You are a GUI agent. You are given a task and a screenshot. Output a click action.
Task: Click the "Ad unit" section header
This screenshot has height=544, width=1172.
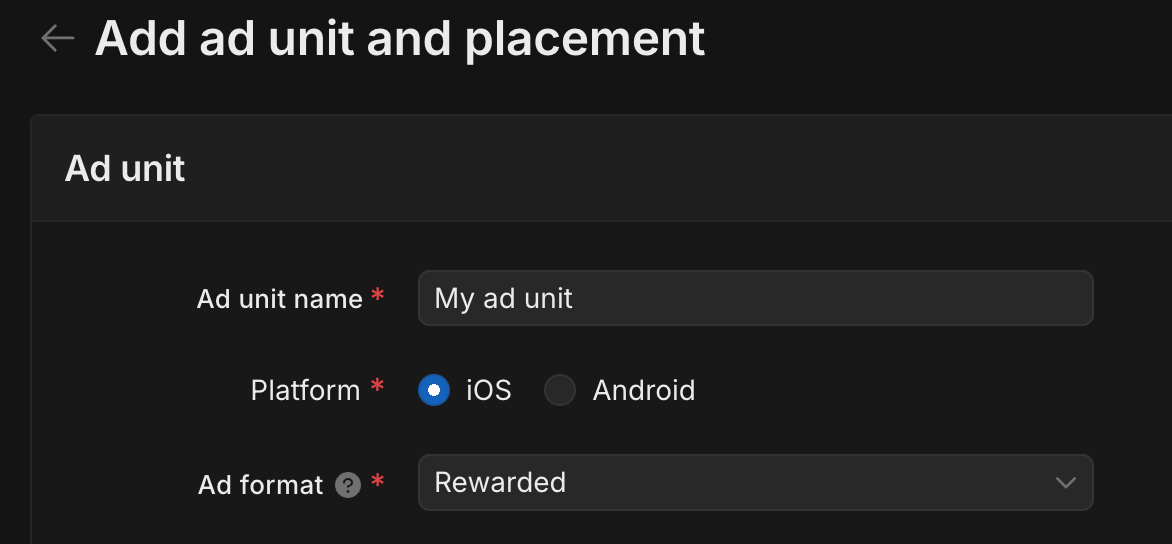pyautogui.click(x=125, y=169)
